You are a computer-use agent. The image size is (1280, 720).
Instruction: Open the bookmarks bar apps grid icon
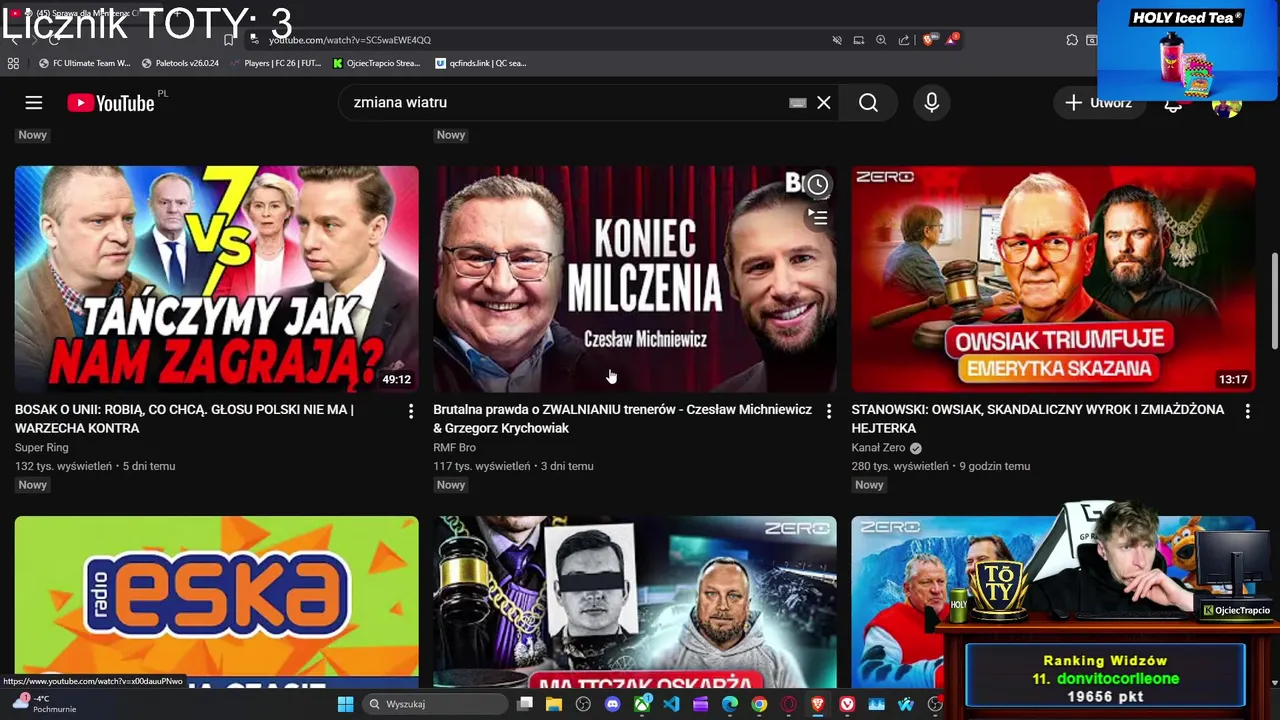coord(13,63)
